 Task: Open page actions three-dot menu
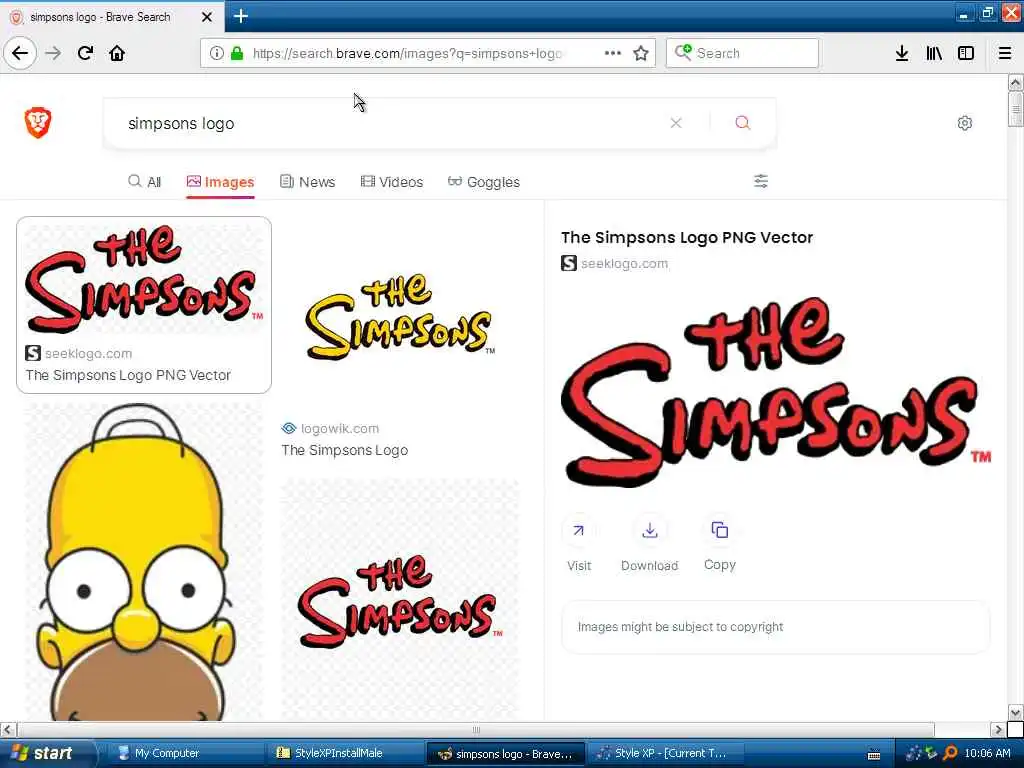coord(613,53)
